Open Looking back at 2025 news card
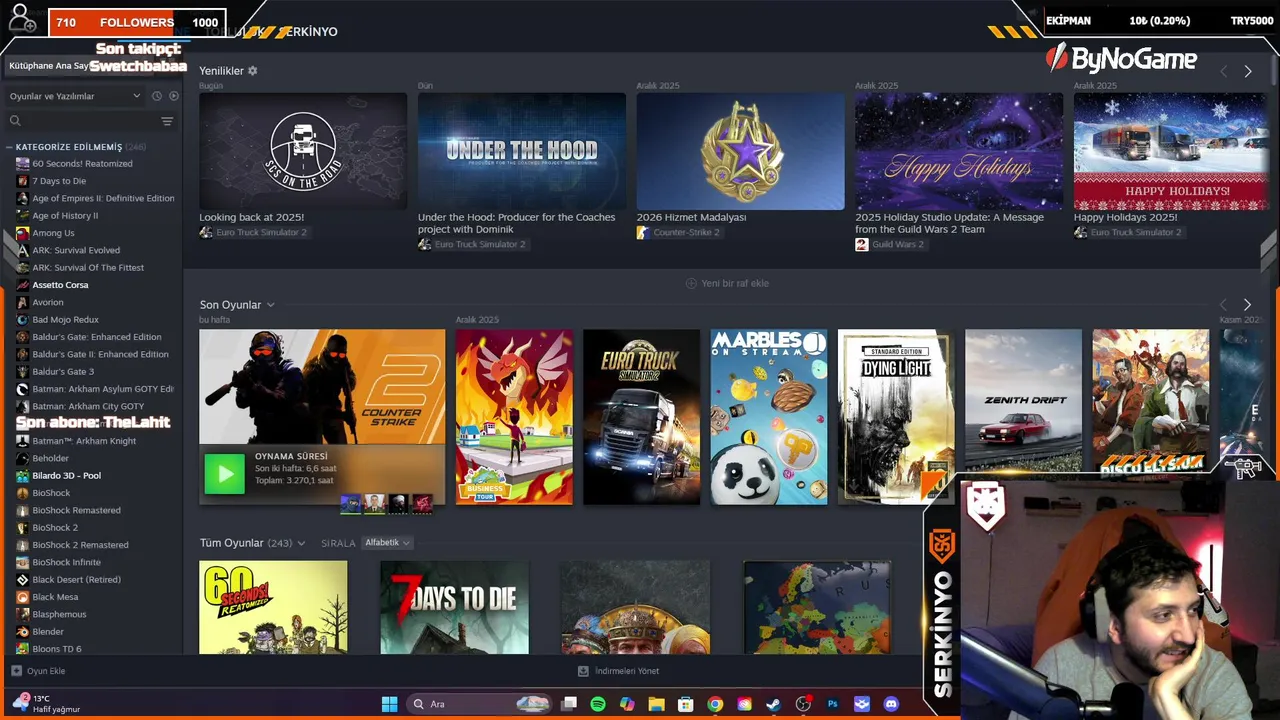This screenshot has width=1280, height=720. [x=303, y=151]
